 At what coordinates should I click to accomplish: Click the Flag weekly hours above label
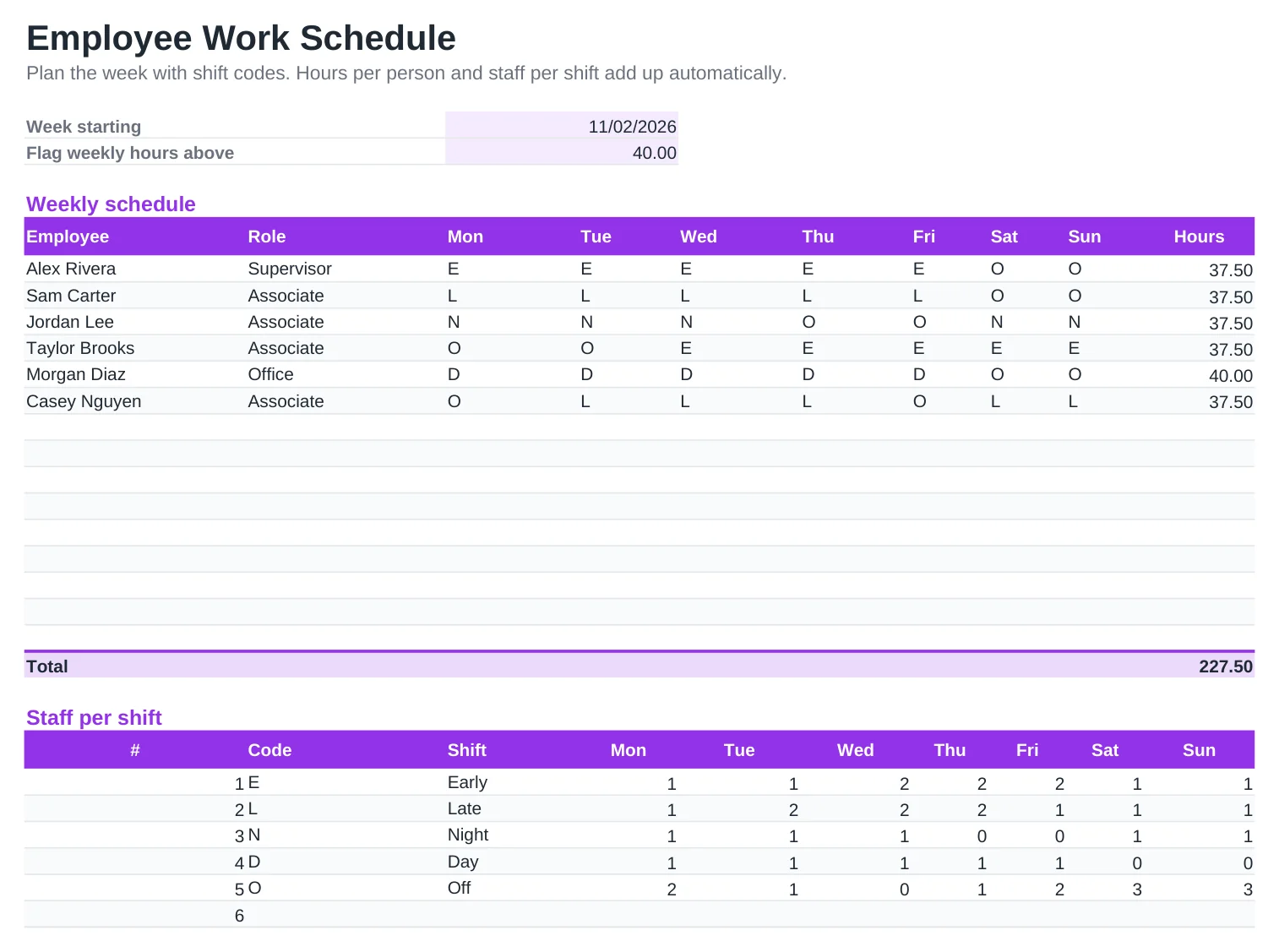click(x=130, y=153)
